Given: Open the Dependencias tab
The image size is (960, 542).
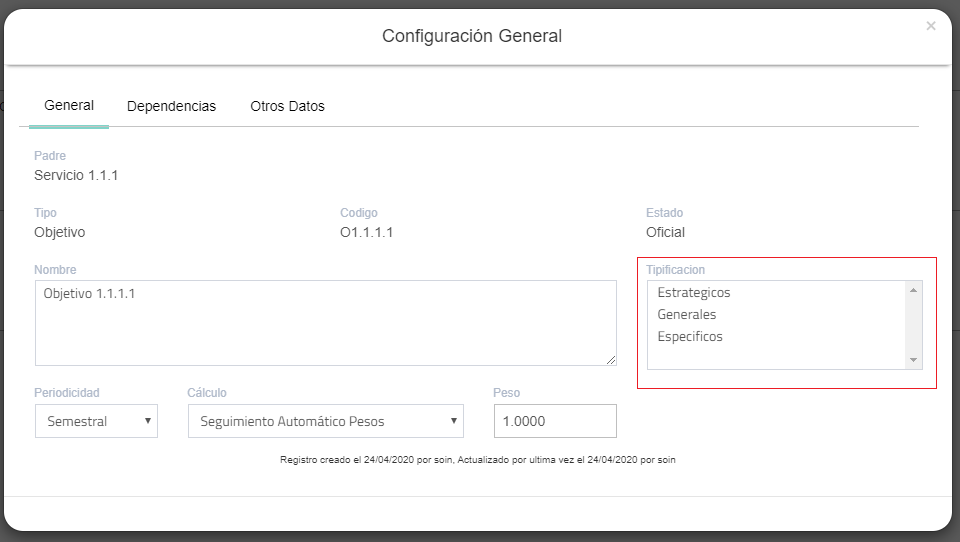Looking at the screenshot, I should 171,106.
